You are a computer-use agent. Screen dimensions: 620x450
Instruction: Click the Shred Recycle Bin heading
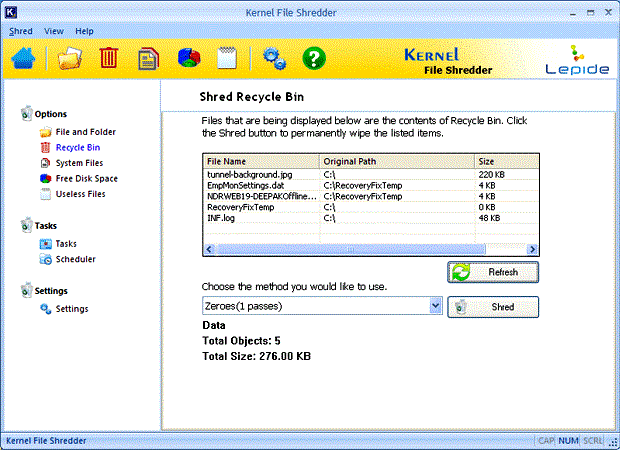[x=251, y=97]
